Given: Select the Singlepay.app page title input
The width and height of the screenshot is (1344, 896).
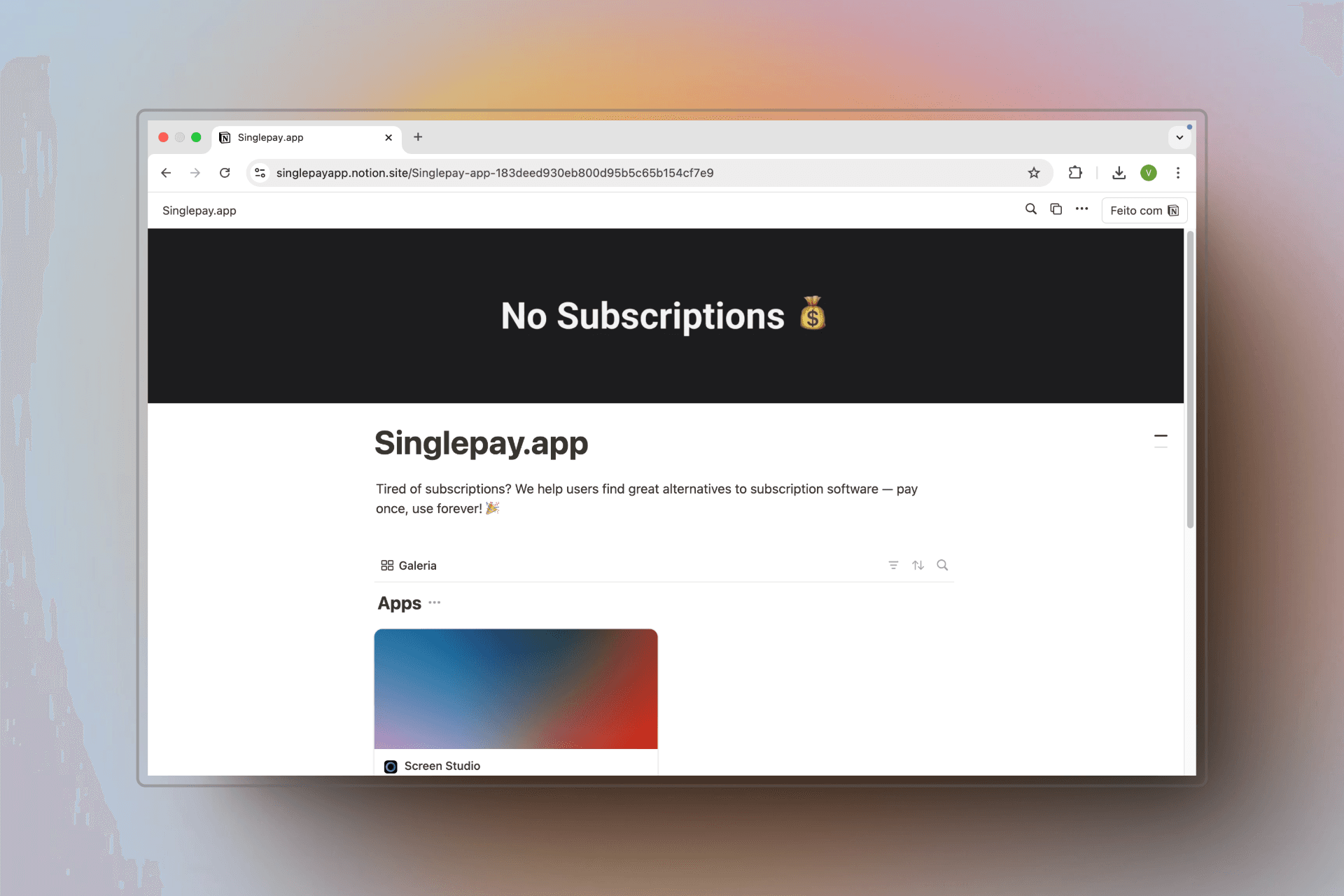Looking at the screenshot, I should tap(480, 441).
